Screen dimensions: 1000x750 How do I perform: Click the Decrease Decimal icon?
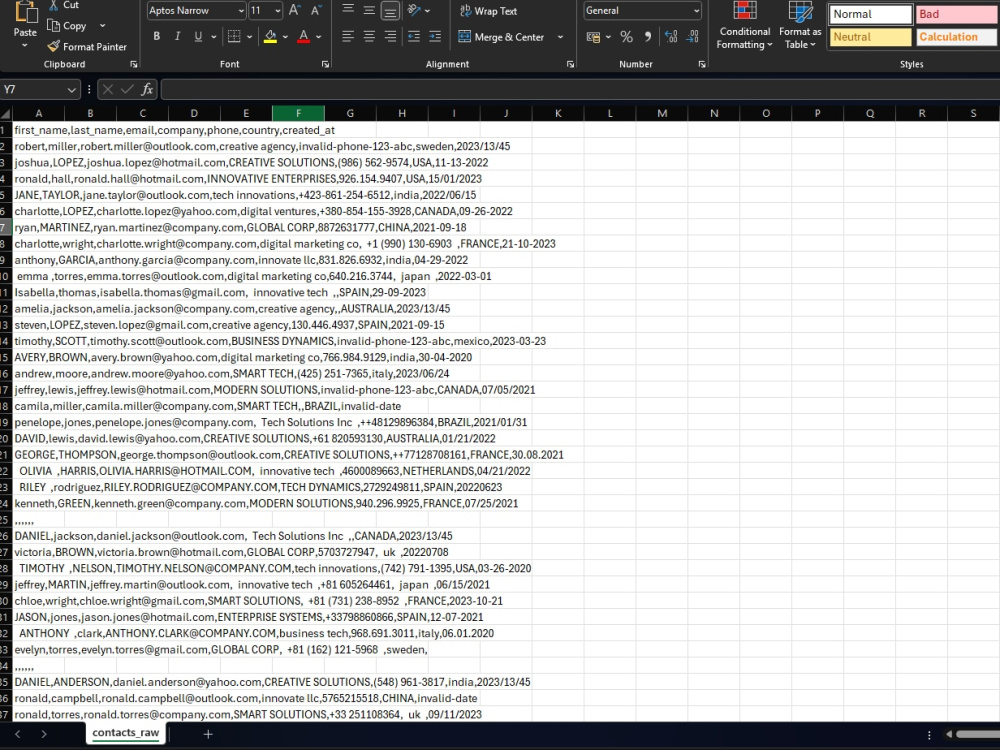click(693, 37)
